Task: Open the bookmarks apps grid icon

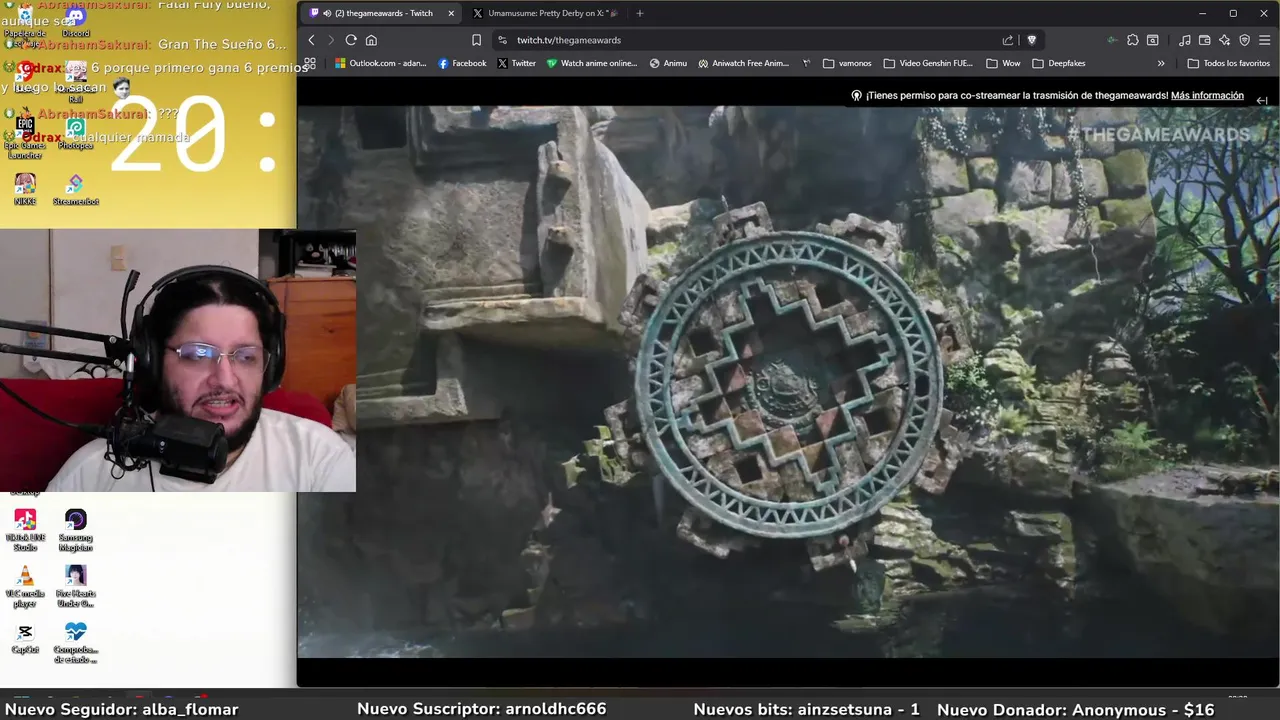Action: tap(310, 63)
